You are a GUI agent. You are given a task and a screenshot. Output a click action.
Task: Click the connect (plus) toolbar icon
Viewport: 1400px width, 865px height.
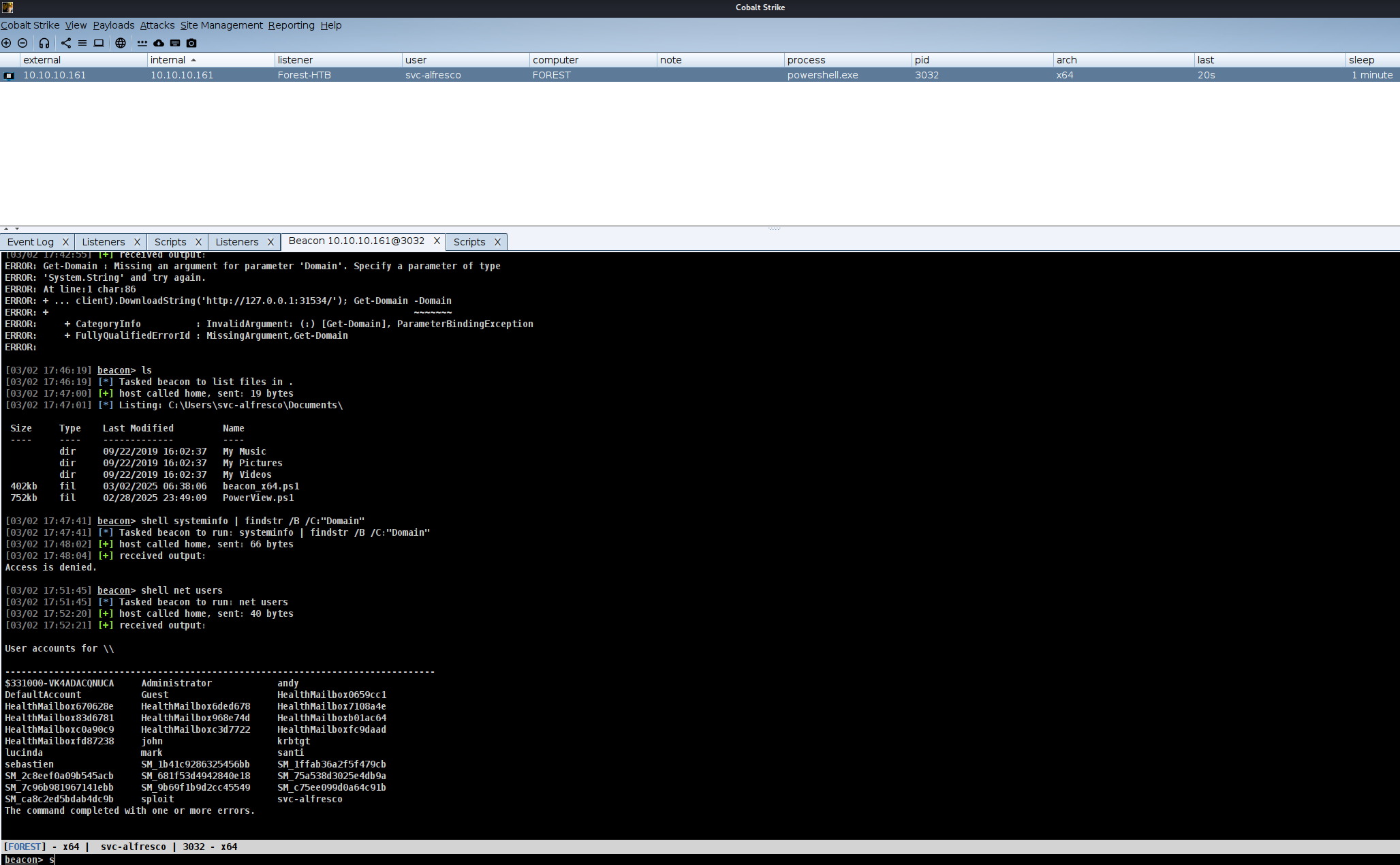point(6,43)
